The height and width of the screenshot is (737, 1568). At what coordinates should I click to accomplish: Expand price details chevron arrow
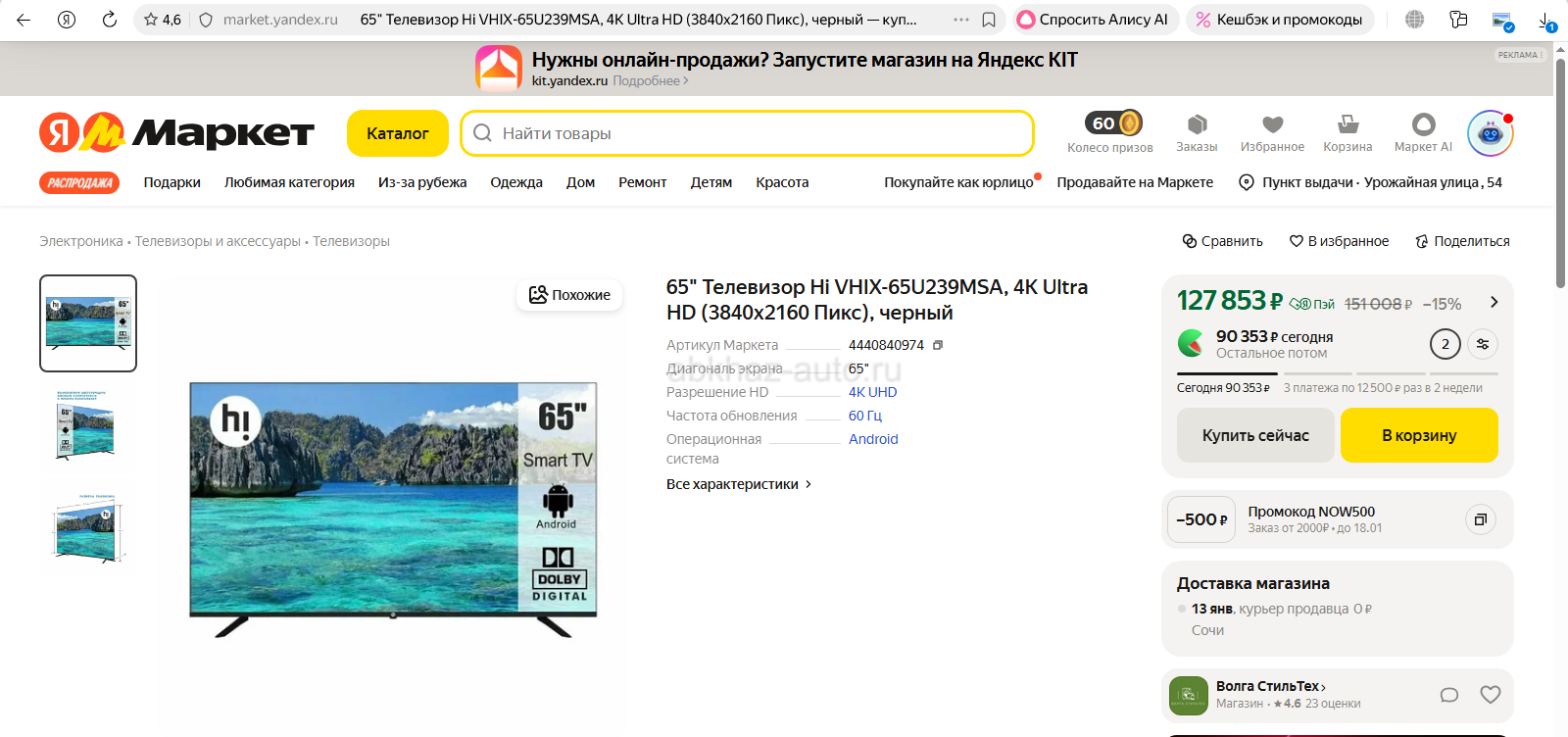[1494, 302]
